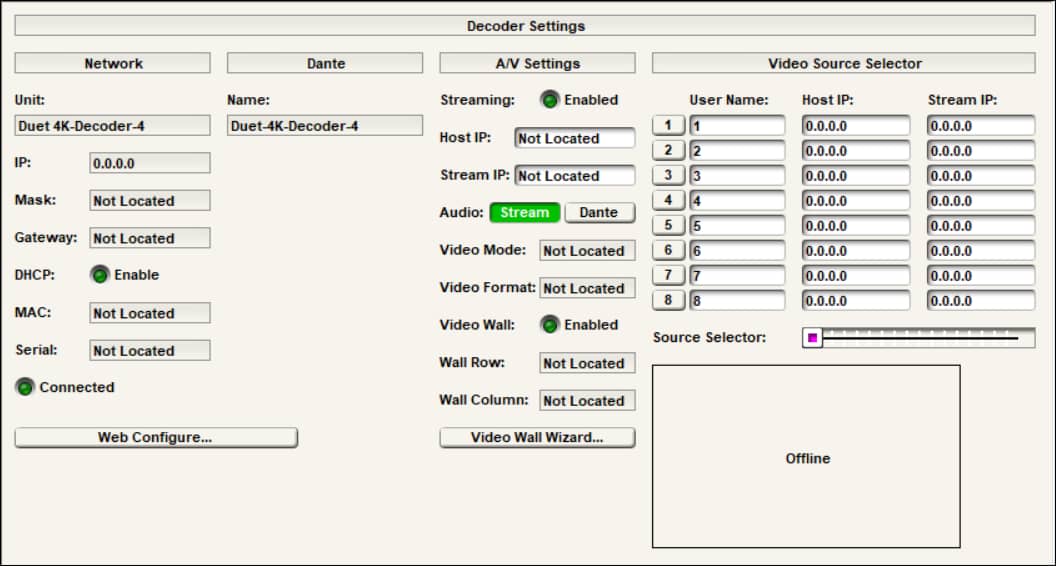Edit User Name field for source 6

pos(737,251)
